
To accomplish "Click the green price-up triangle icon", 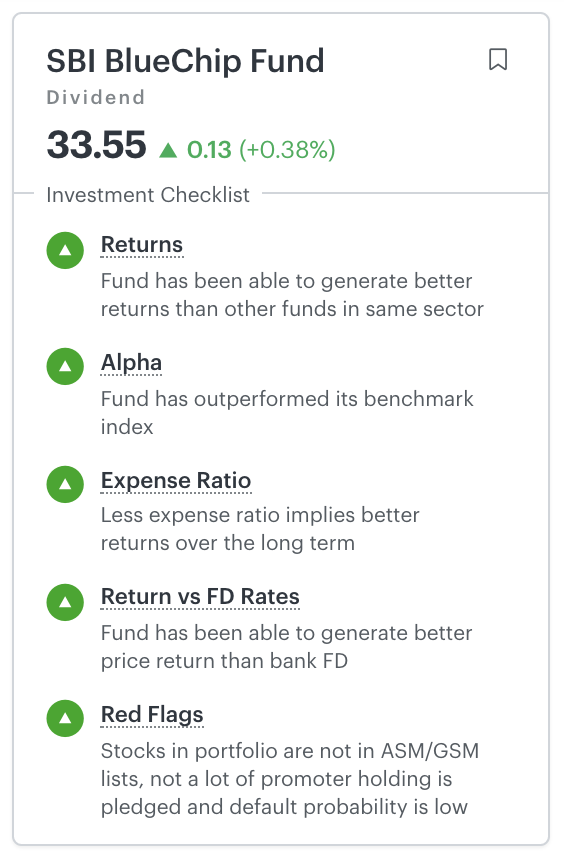I will (x=168, y=150).
